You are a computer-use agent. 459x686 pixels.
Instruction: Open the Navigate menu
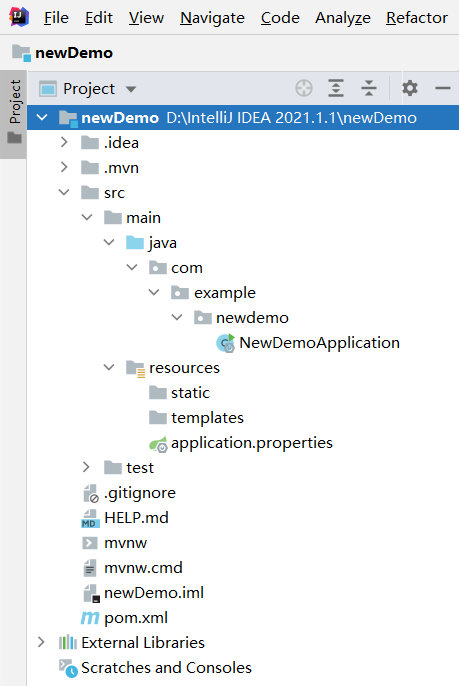(212, 18)
